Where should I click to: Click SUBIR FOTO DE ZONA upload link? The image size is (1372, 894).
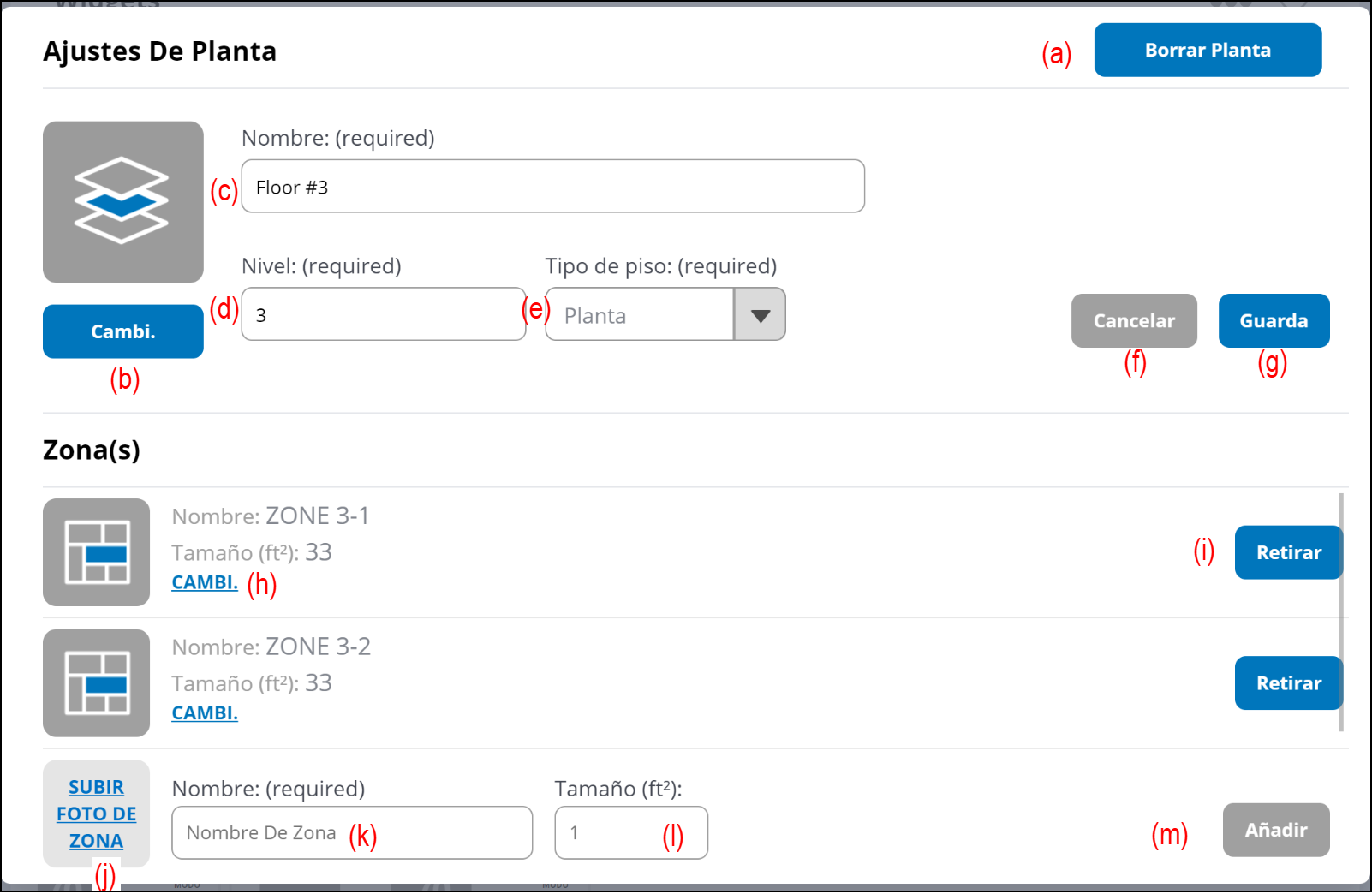(x=96, y=814)
